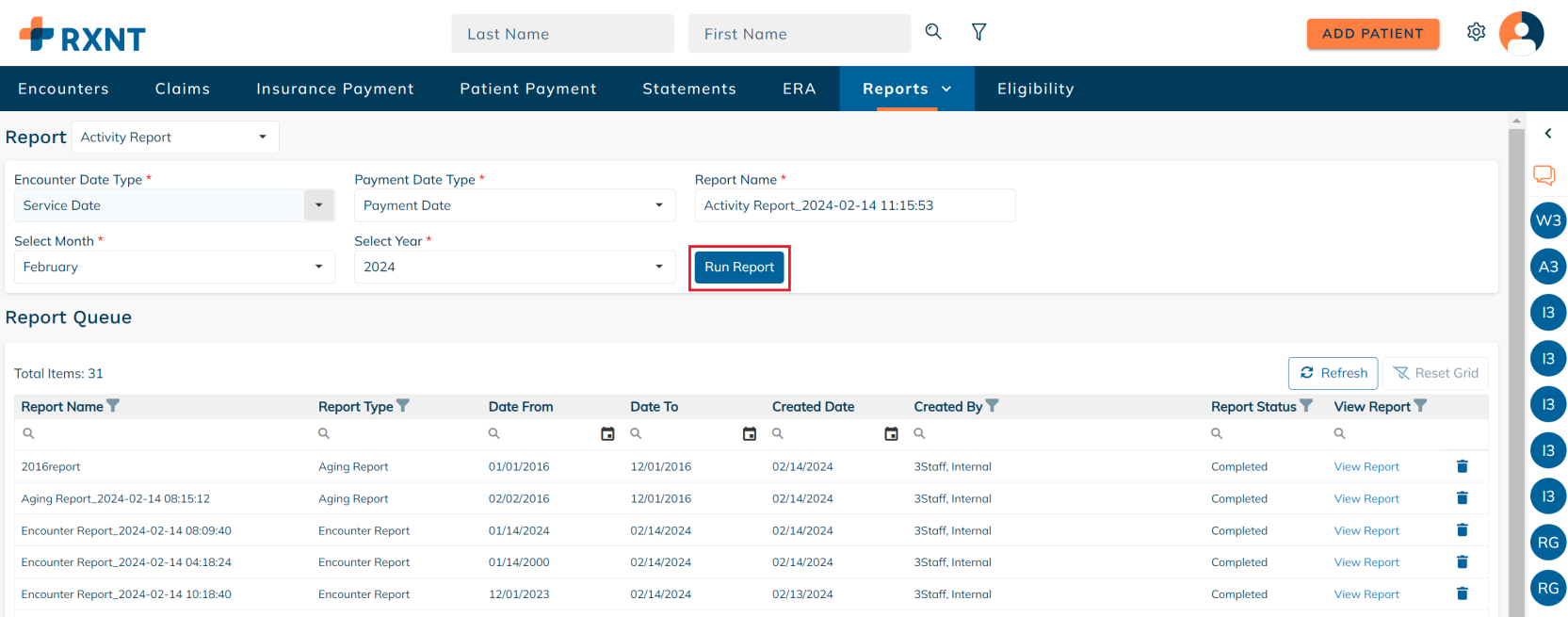Click the user profile avatar

pos(1521,34)
